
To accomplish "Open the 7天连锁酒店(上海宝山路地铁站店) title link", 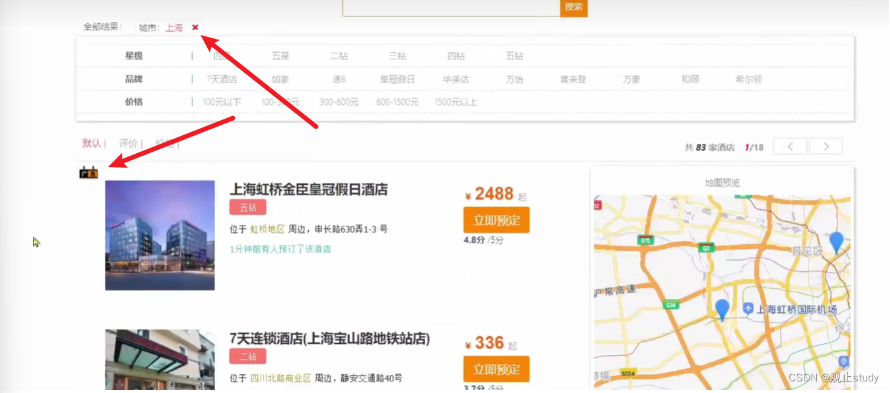I will tap(330, 339).
